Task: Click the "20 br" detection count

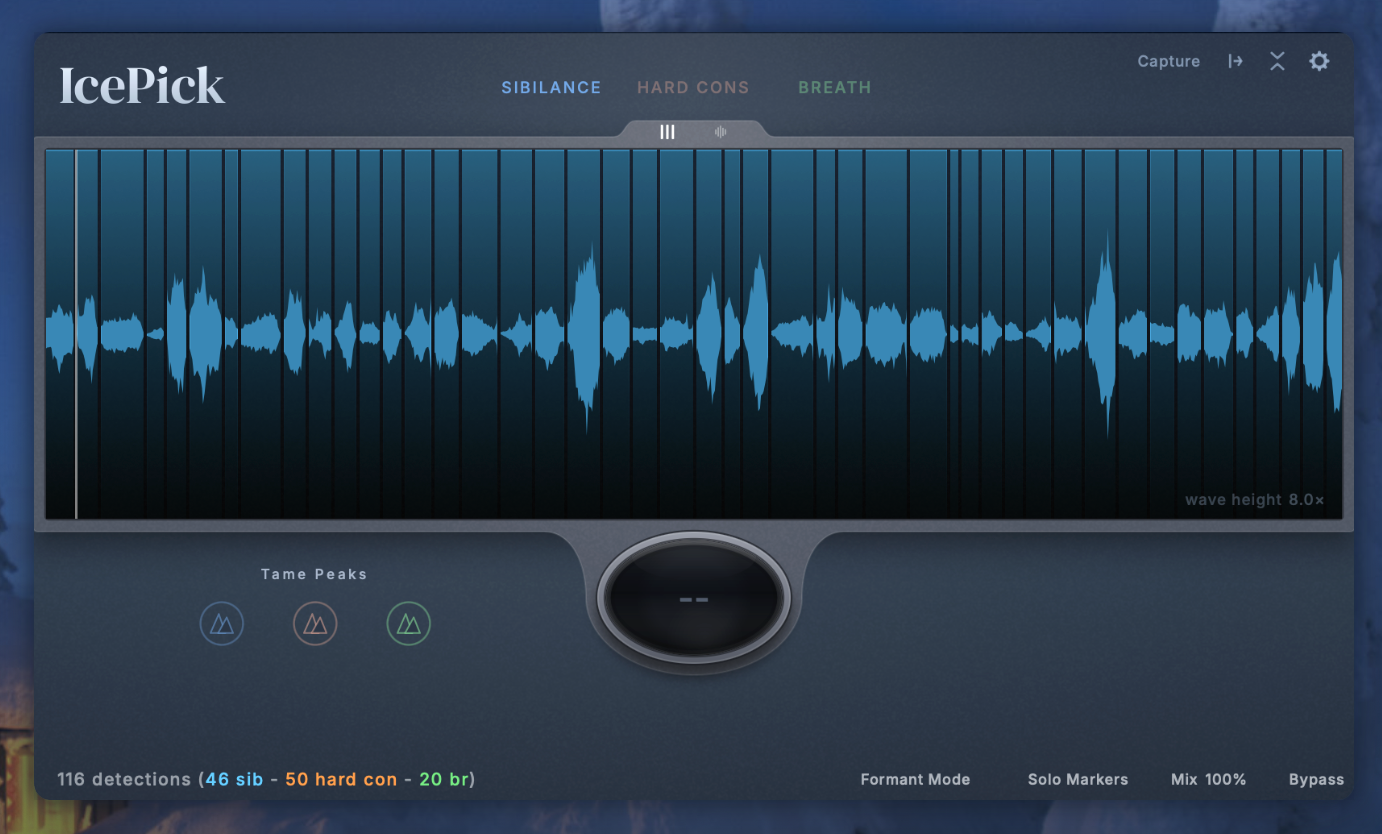Action: (444, 779)
